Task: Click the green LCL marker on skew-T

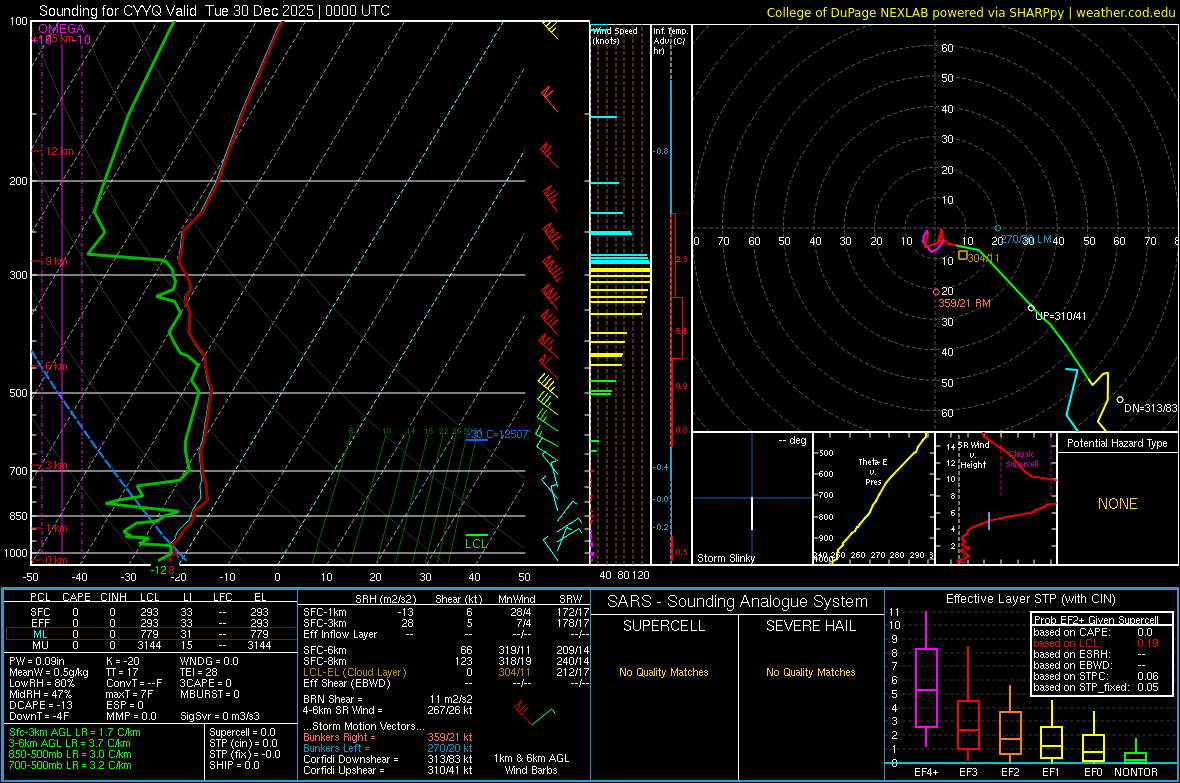Action: 476,541
